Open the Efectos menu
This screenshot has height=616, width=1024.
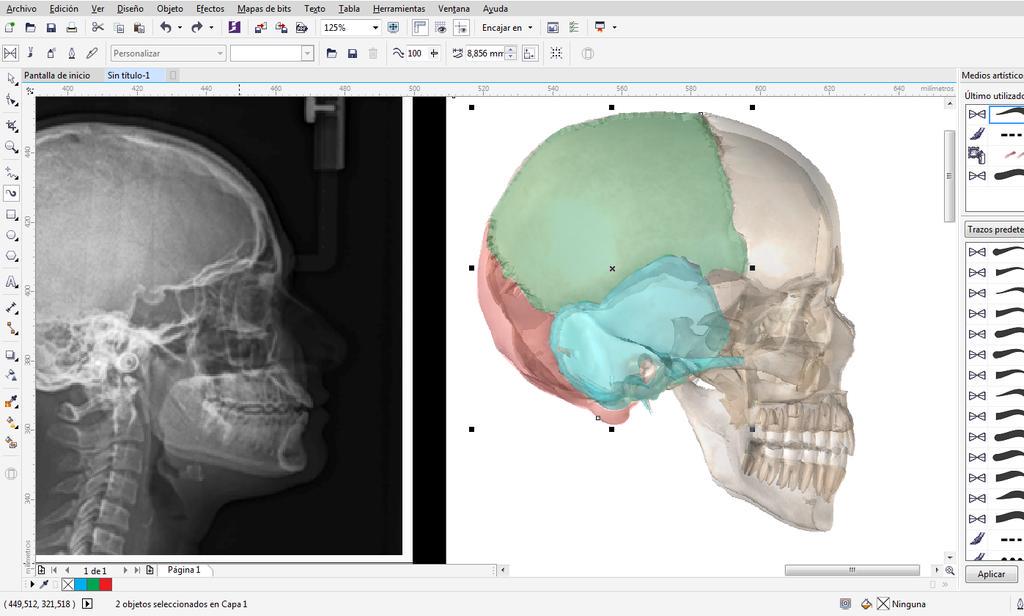pyautogui.click(x=210, y=8)
